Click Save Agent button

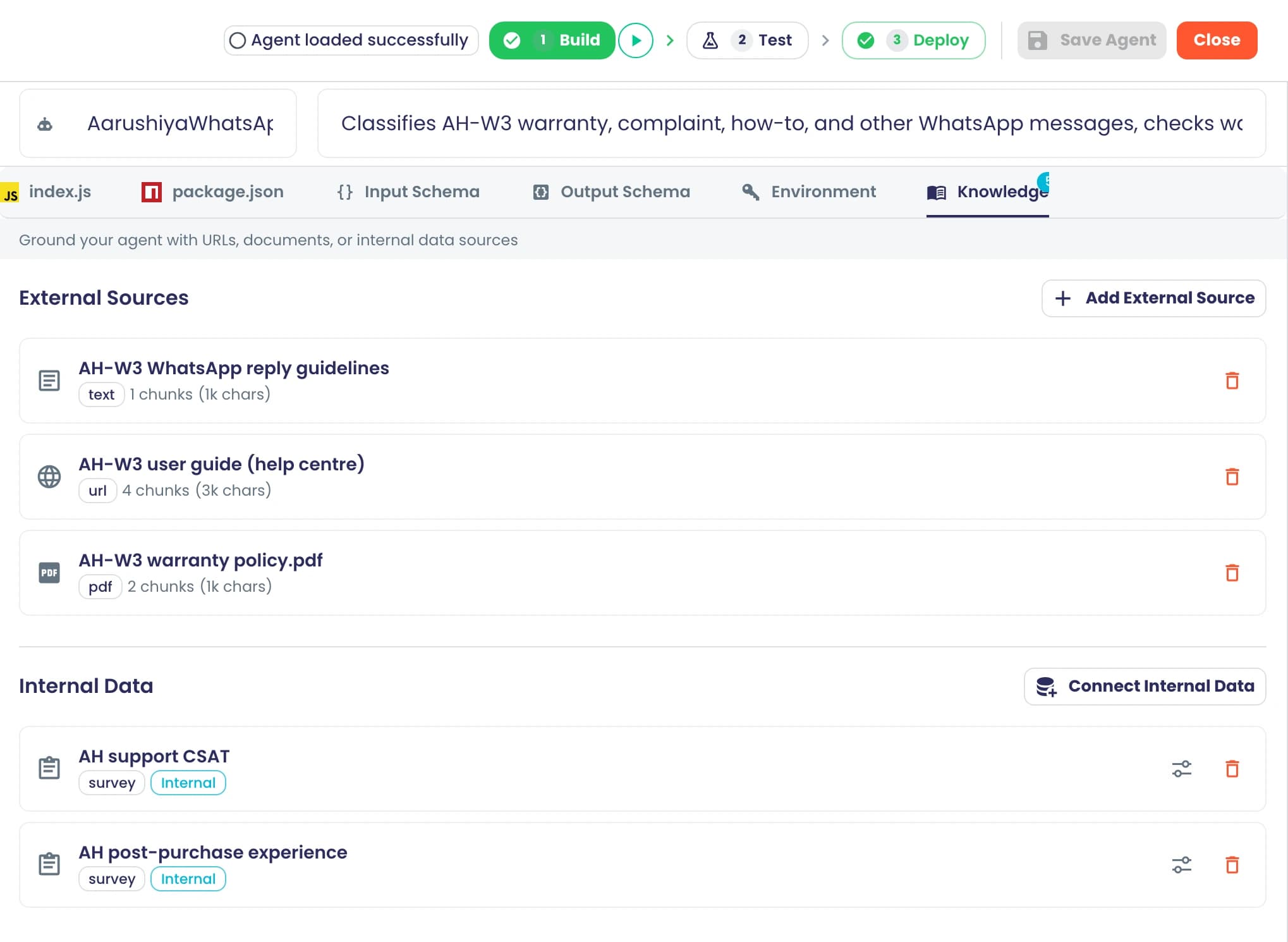[x=1091, y=40]
